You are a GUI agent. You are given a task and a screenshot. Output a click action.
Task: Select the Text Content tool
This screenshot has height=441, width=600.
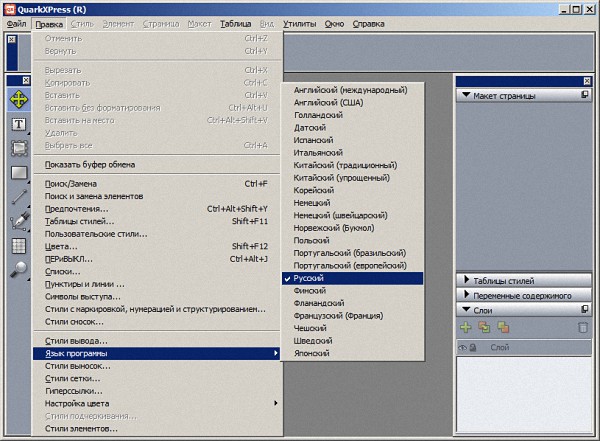(18, 124)
